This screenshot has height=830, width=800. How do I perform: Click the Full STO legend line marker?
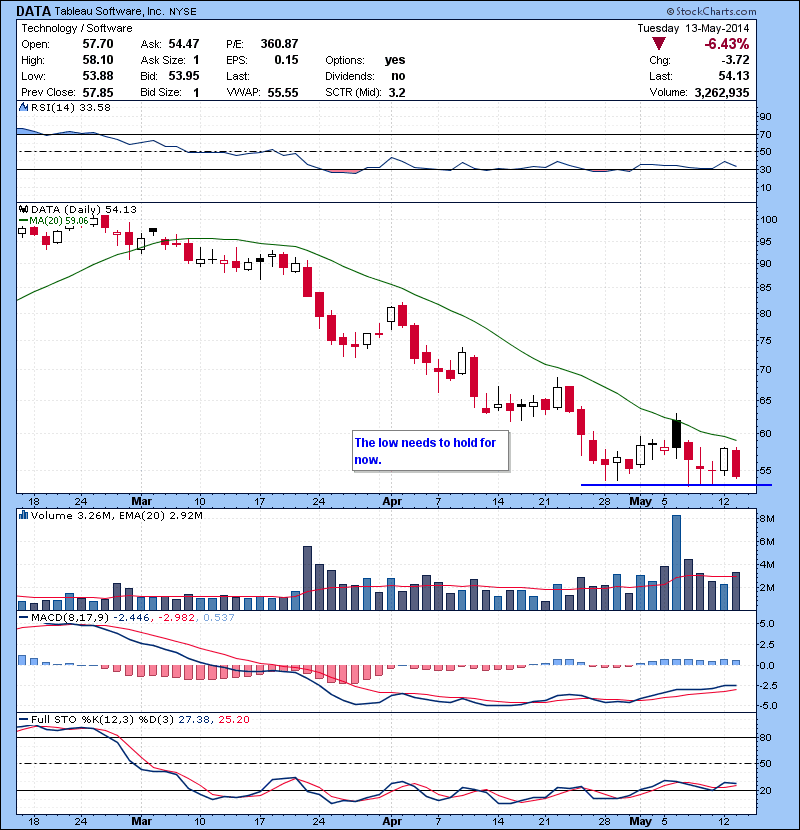click(23, 719)
